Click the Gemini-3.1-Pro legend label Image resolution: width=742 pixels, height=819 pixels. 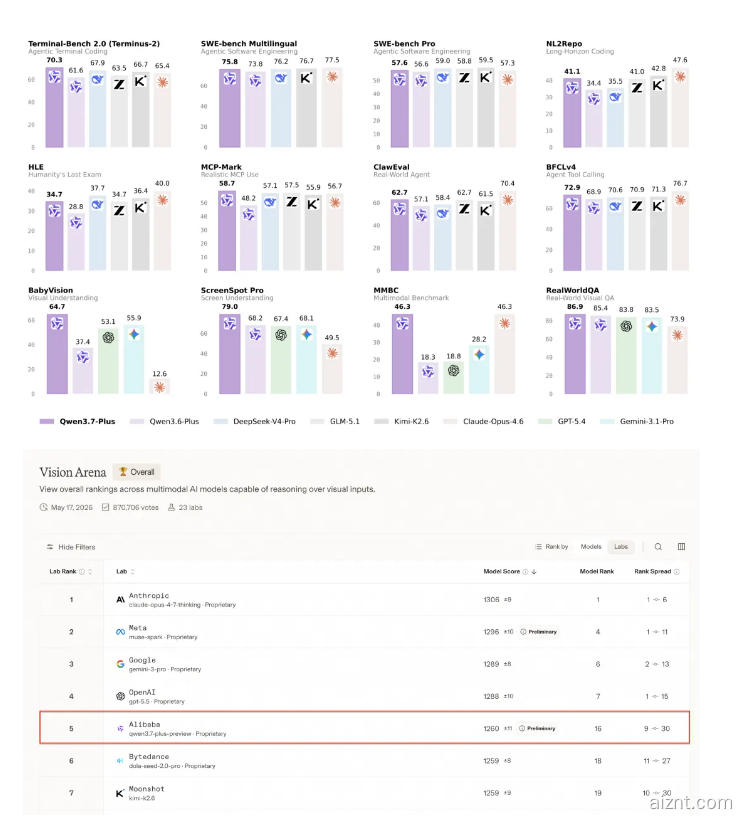[x=646, y=422]
